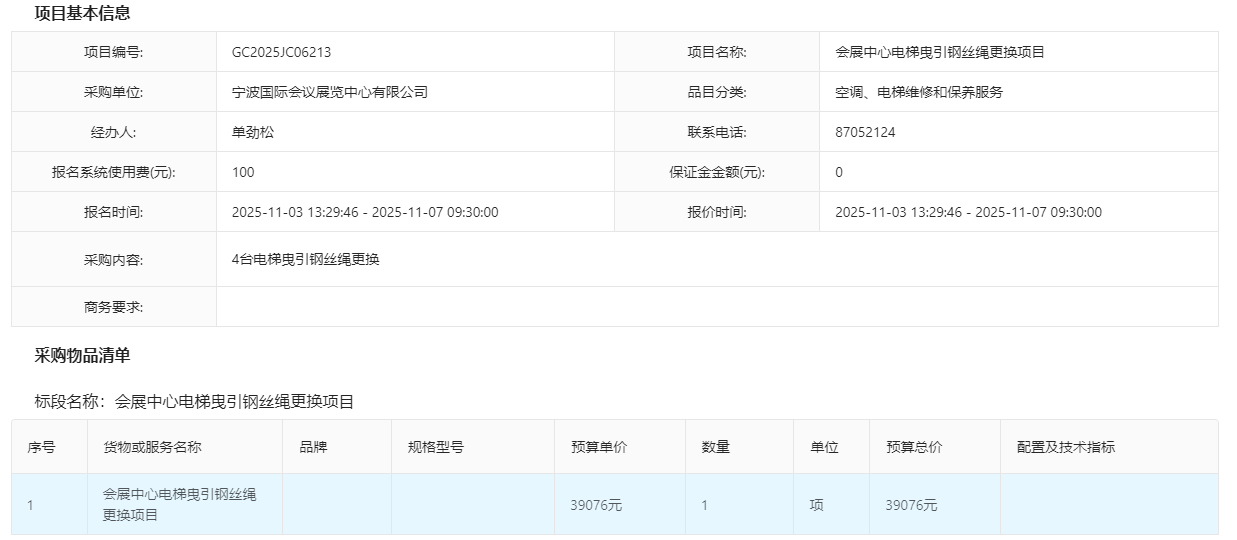This screenshot has height=540, width=1237.
Task: Click the 项目基本信息 section heading
Action: coord(82,14)
